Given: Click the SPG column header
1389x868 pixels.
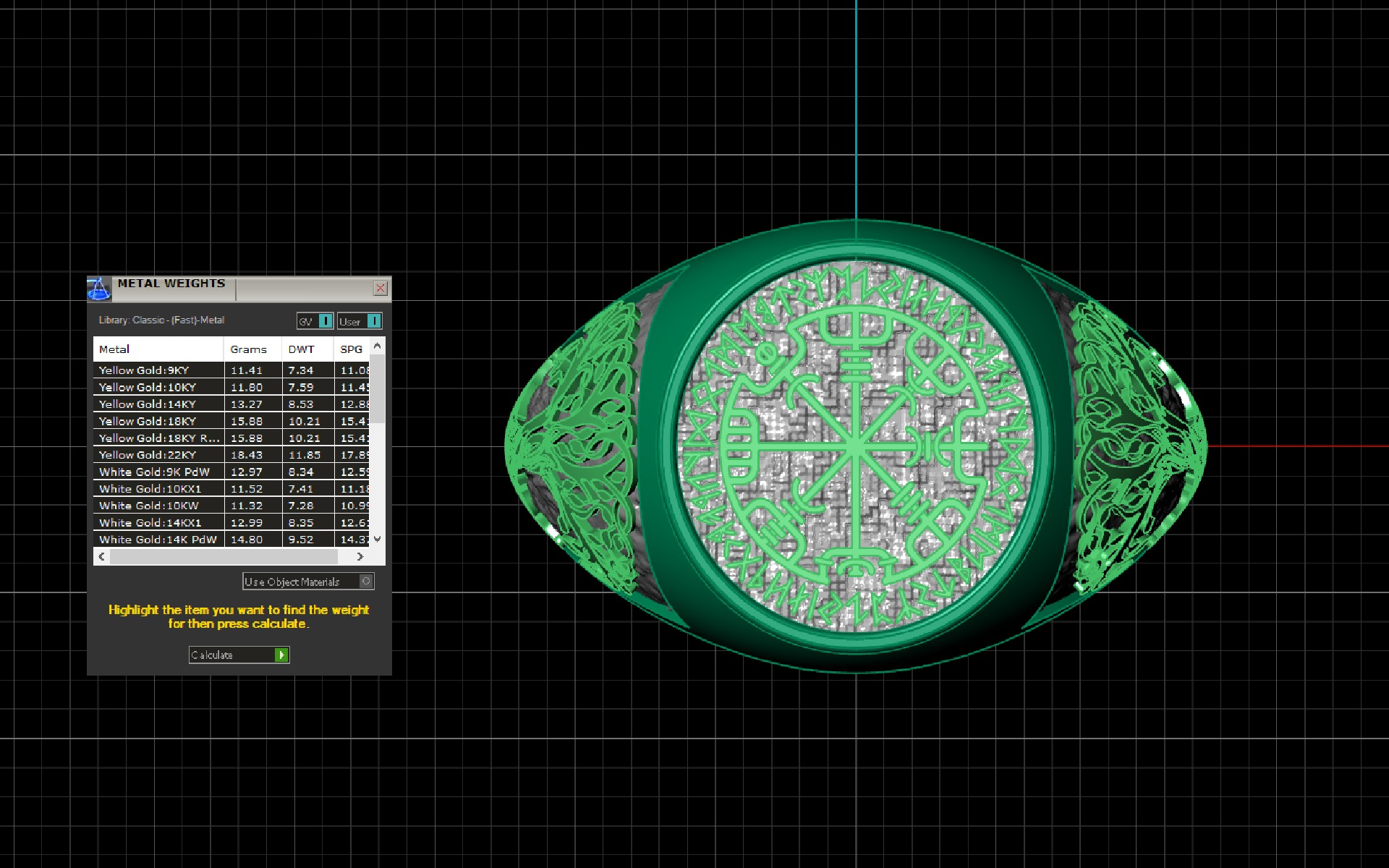Looking at the screenshot, I should (351, 349).
